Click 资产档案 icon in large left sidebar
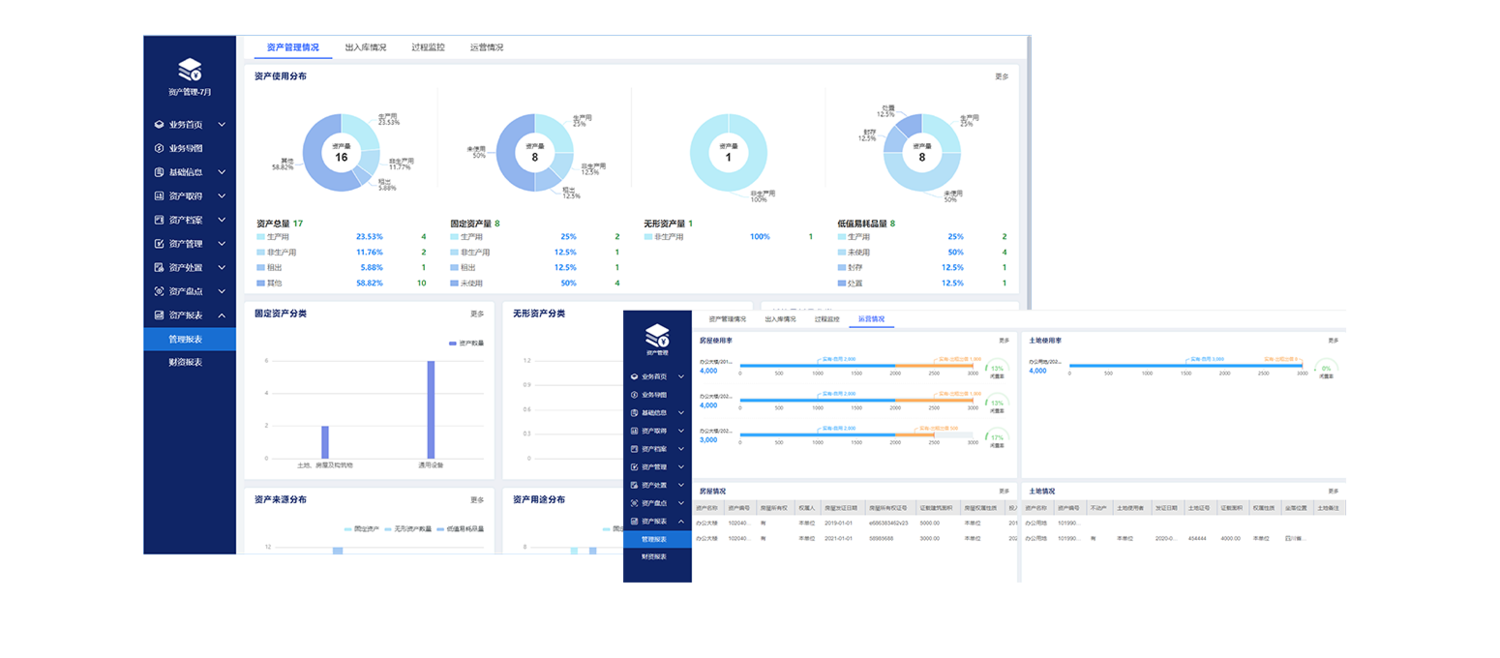This screenshot has height=658, width=1500. coord(158,220)
